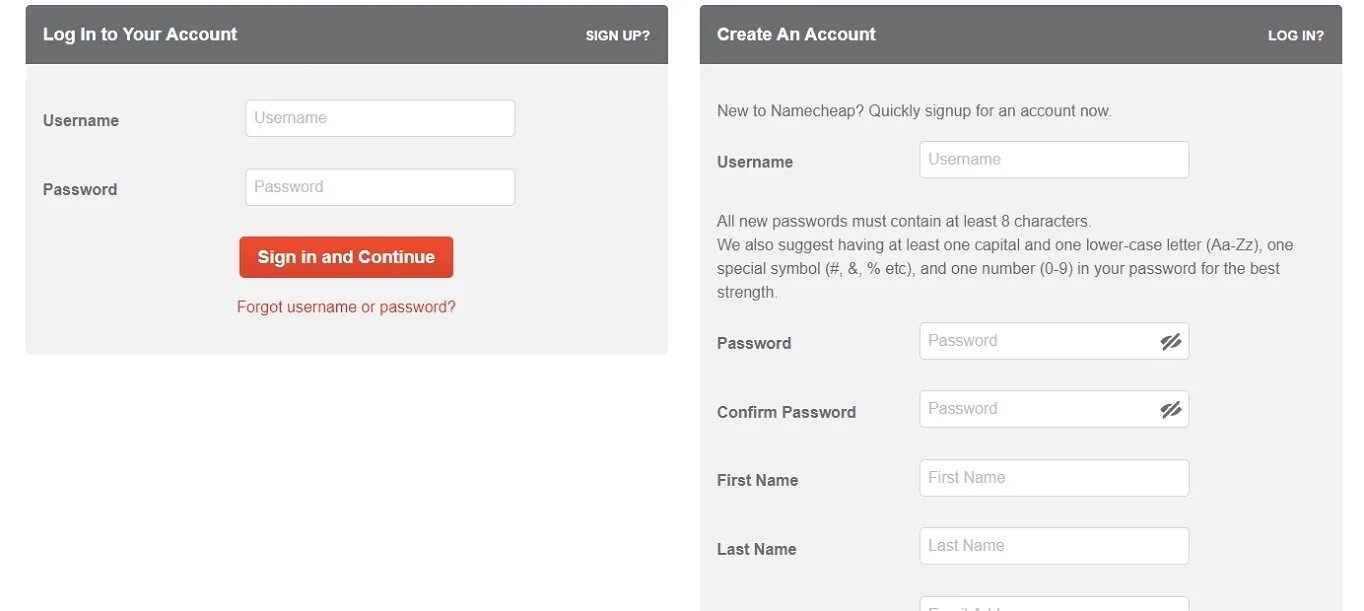Click the Password label in login form
Image resolution: width=1364 pixels, height=611 pixels.
(80, 190)
